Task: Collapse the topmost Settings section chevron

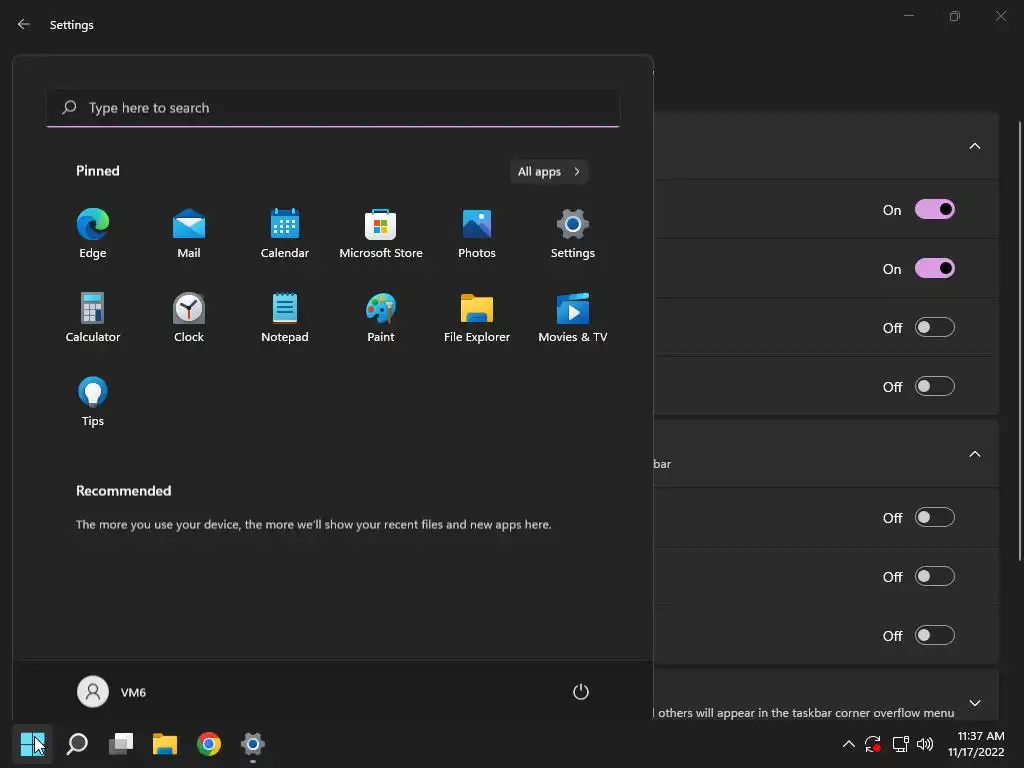Action: [974, 146]
